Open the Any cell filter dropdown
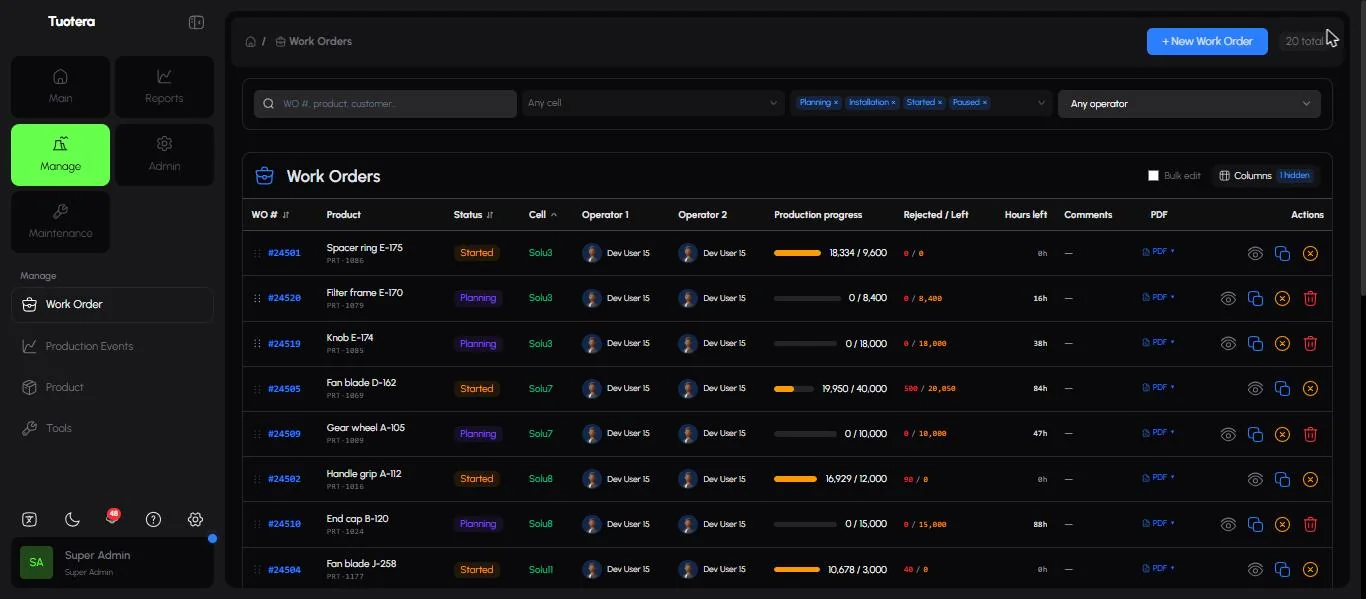 coord(653,103)
